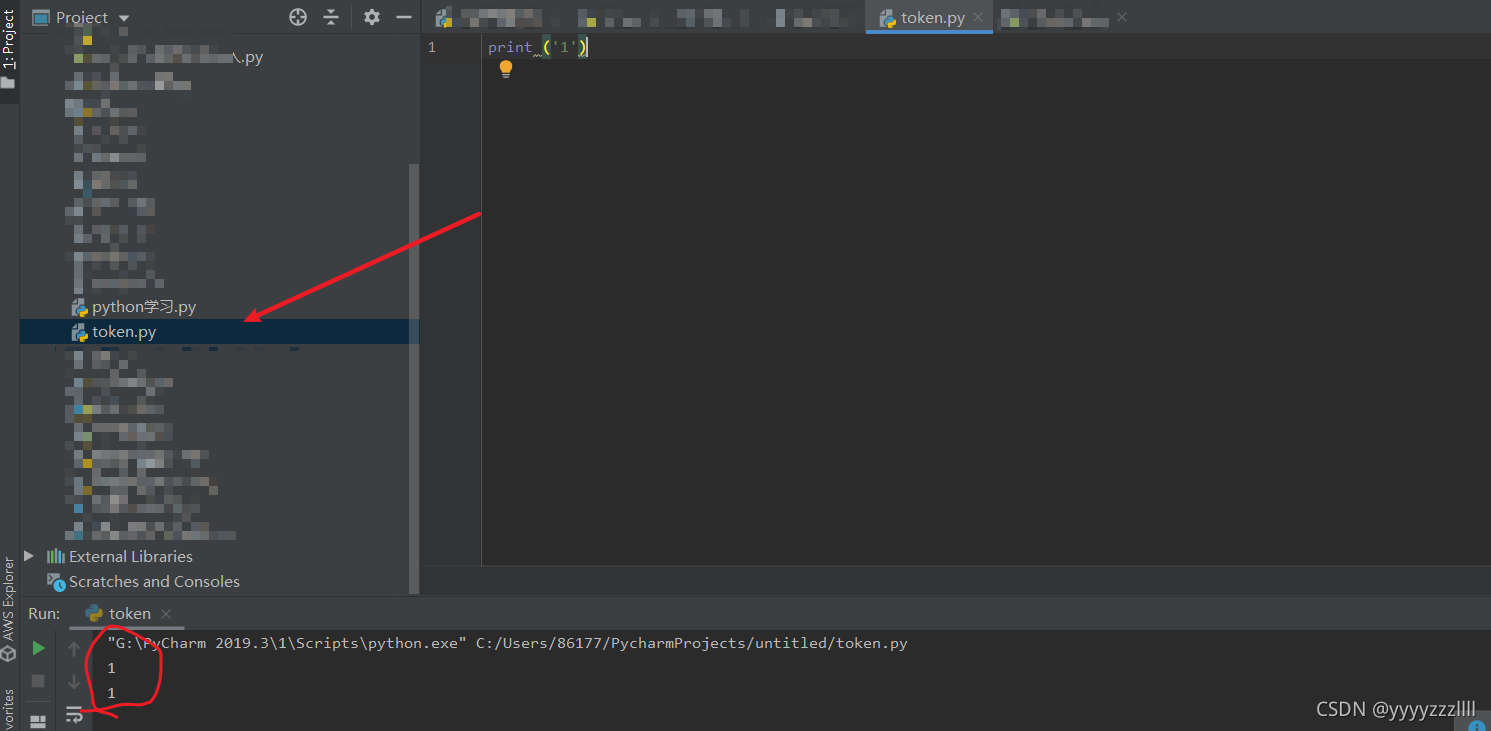Open the AWS Explorer side tab

tap(9, 608)
